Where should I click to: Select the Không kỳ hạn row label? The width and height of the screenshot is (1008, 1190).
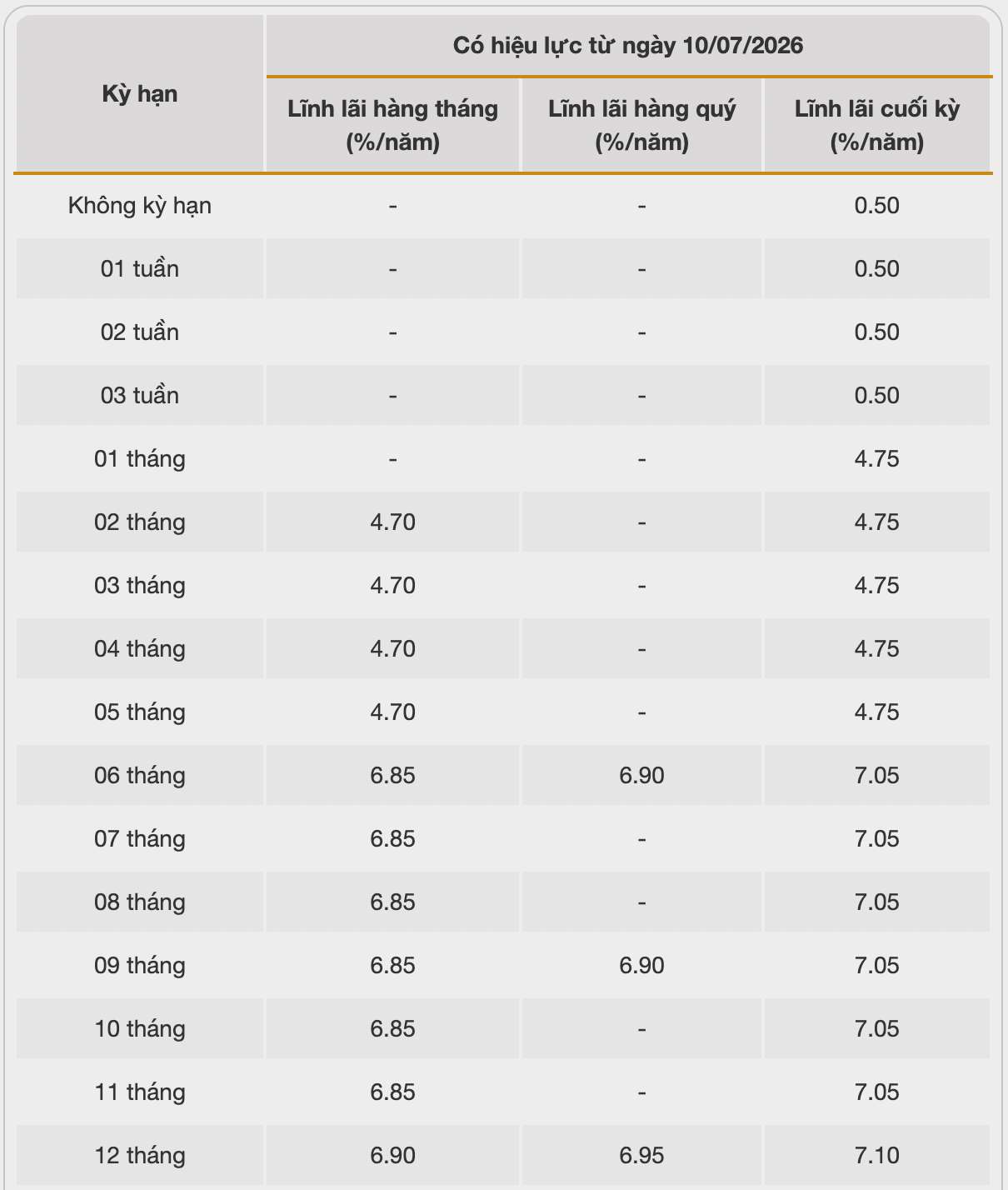[x=140, y=205]
